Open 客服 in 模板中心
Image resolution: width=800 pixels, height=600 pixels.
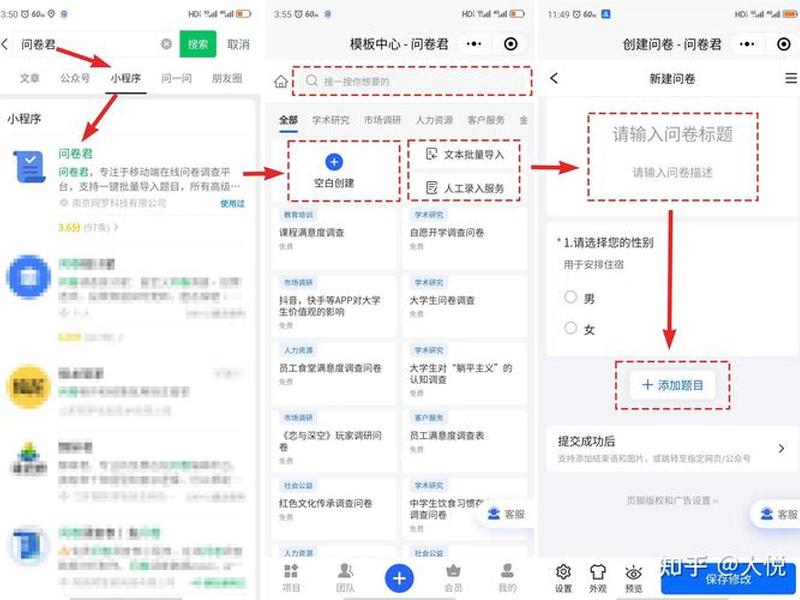pos(506,514)
